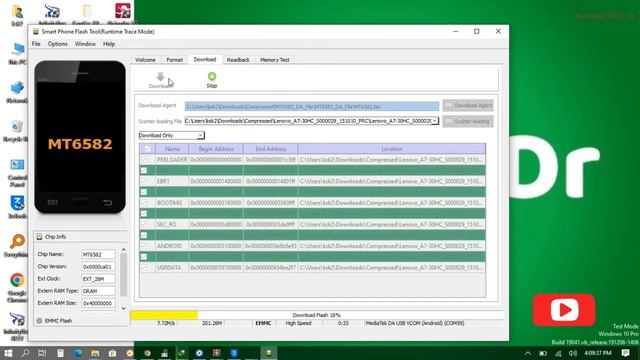Toggle checkbox in green row below EBR1
The image size is (640, 360).
pyautogui.click(x=144, y=192)
